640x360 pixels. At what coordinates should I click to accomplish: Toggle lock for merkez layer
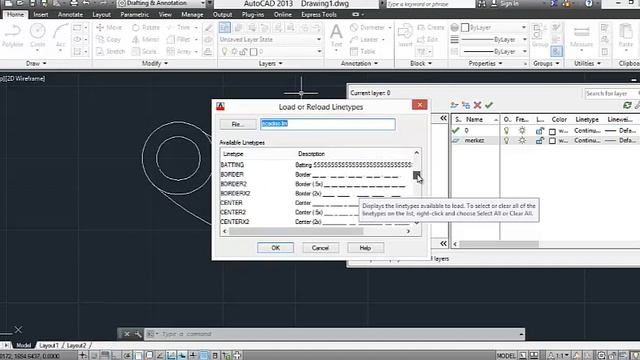(540, 140)
